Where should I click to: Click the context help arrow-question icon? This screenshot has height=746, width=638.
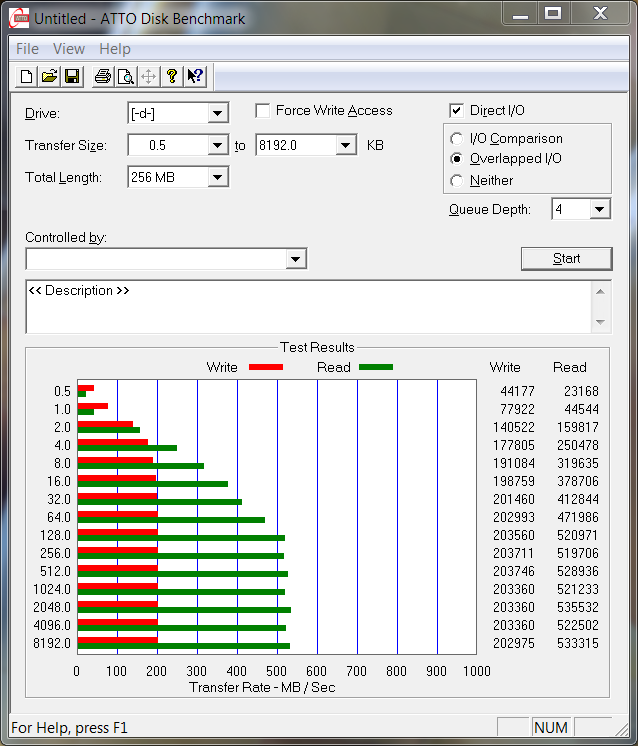pyautogui.click(x=195, y=77)
